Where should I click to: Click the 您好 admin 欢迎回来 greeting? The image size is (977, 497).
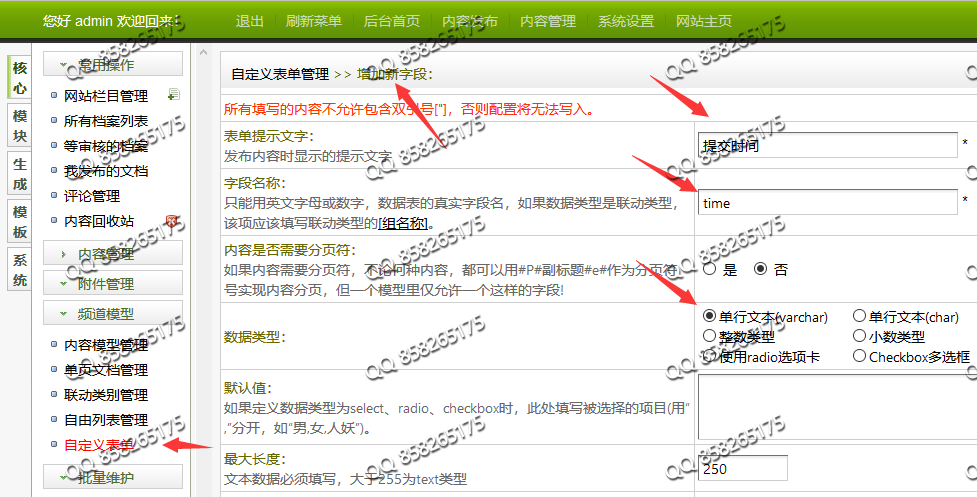click(x=111, y=21)
